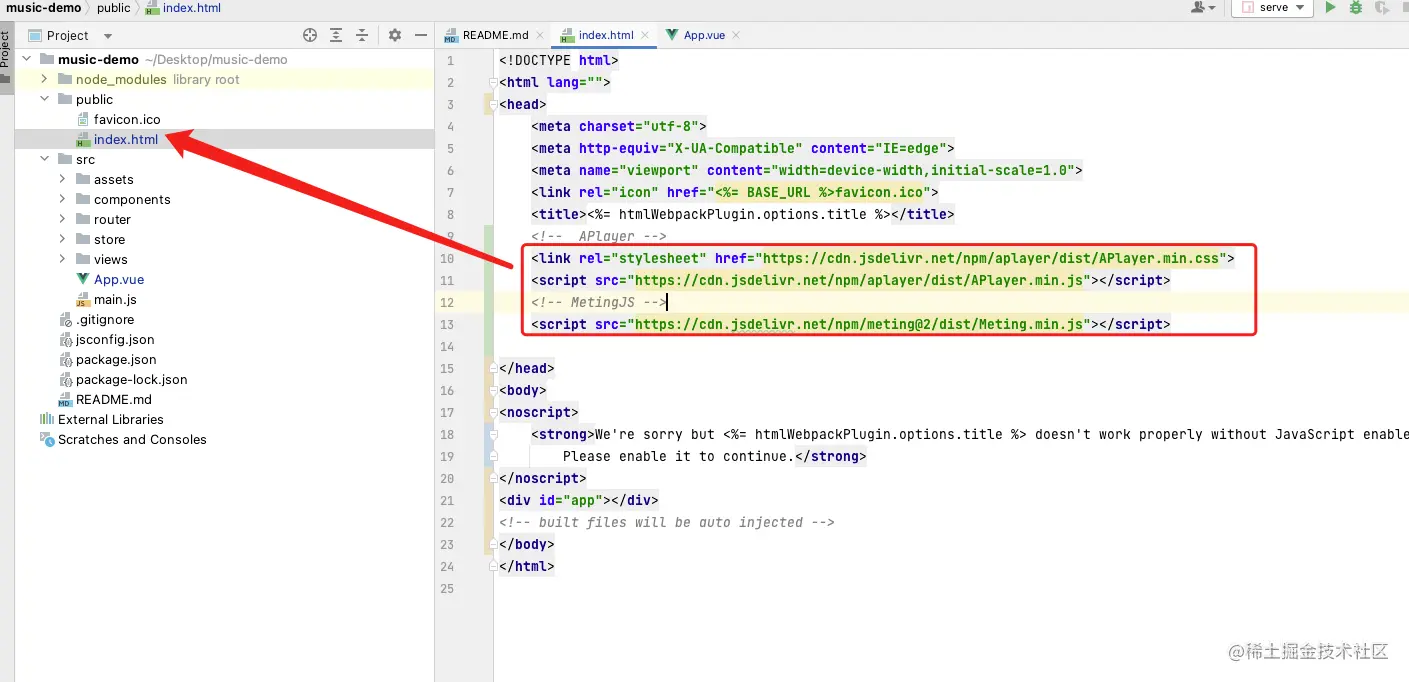Click the MetingJS comment on line 12

tap(599, 302)
